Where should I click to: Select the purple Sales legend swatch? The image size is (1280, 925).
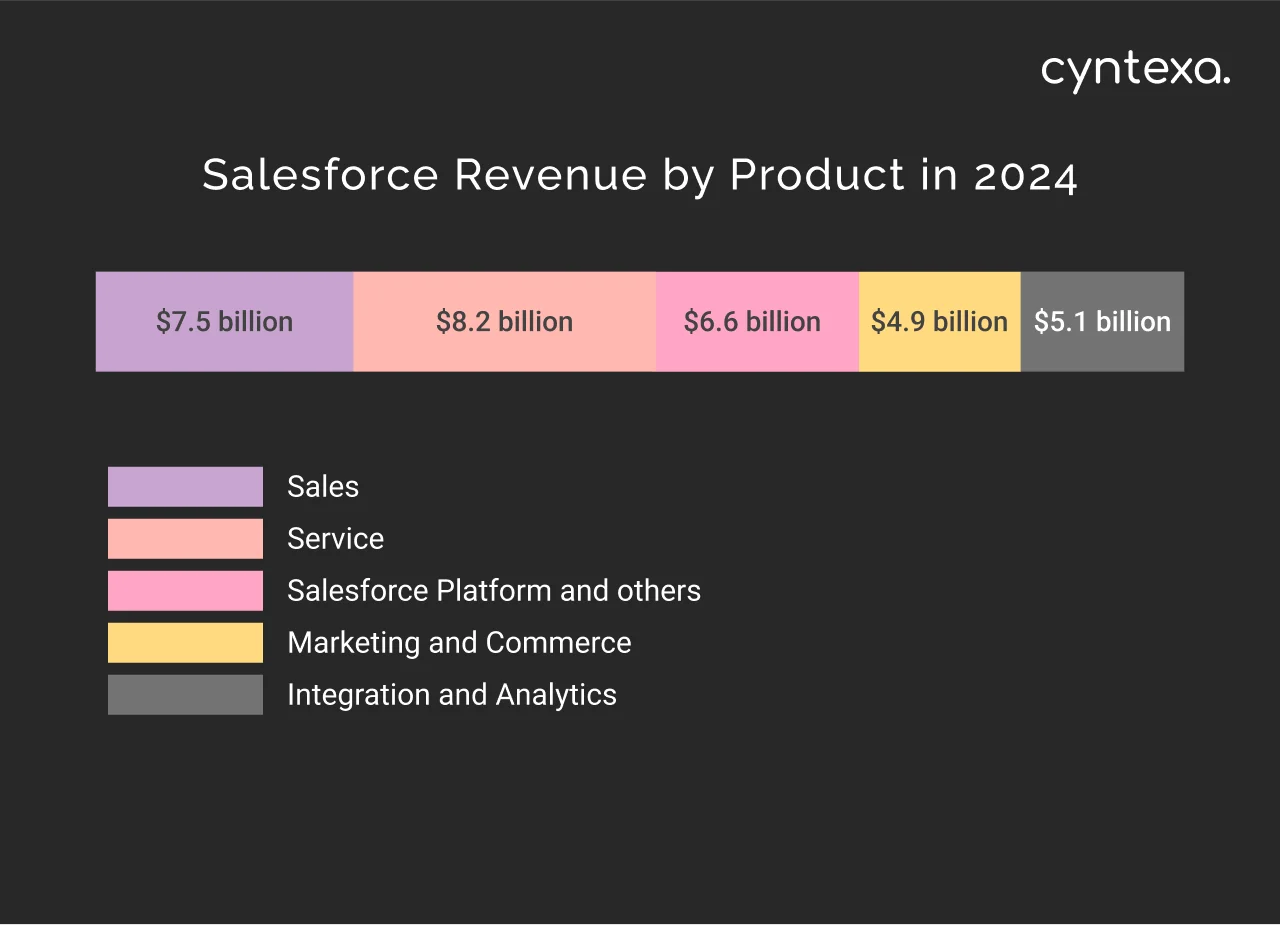(185, 486)
